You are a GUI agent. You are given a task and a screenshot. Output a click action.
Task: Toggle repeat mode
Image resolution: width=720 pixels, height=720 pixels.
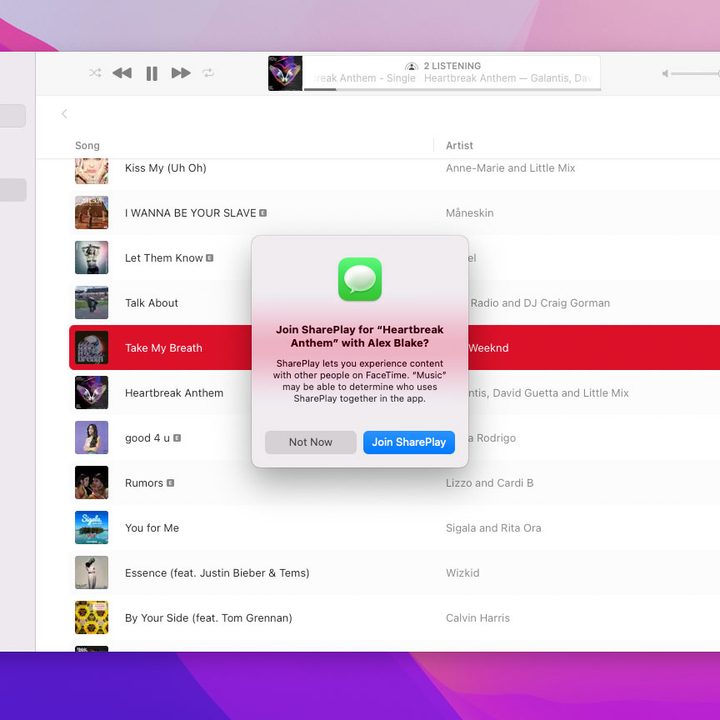208,73
